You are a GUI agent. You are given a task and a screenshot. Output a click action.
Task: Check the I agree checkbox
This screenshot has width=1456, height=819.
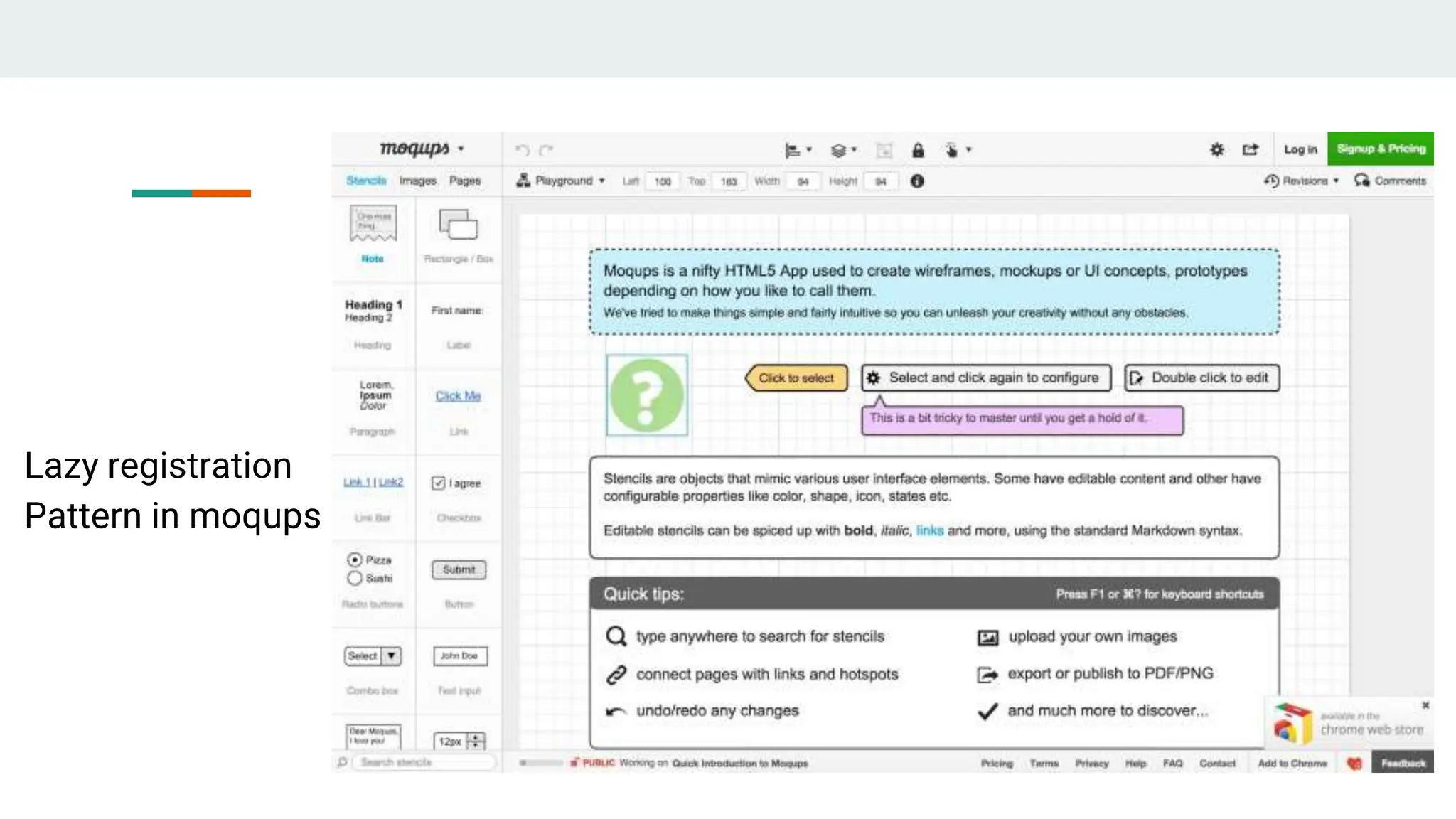439,483
